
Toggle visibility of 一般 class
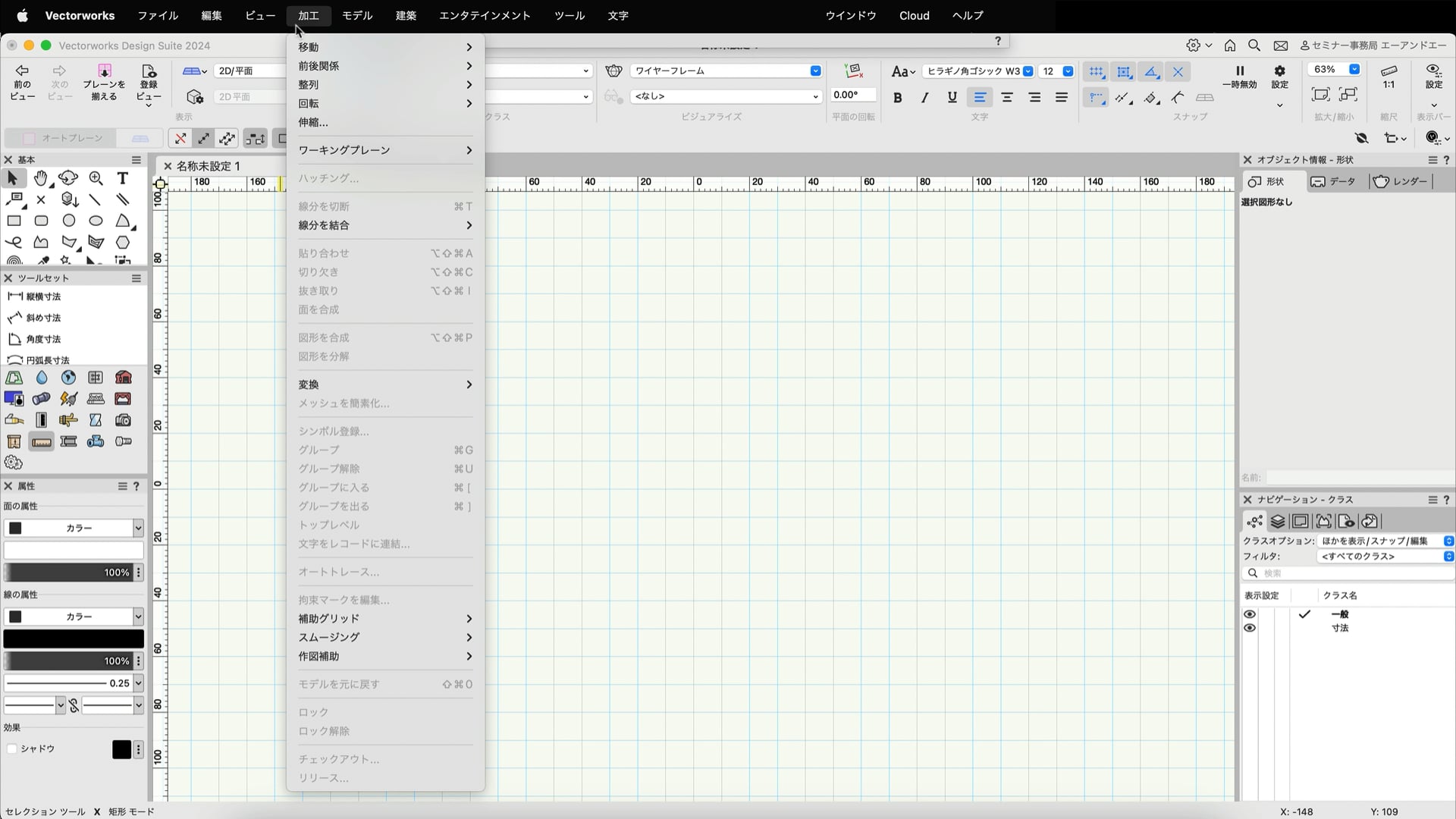1250,614
